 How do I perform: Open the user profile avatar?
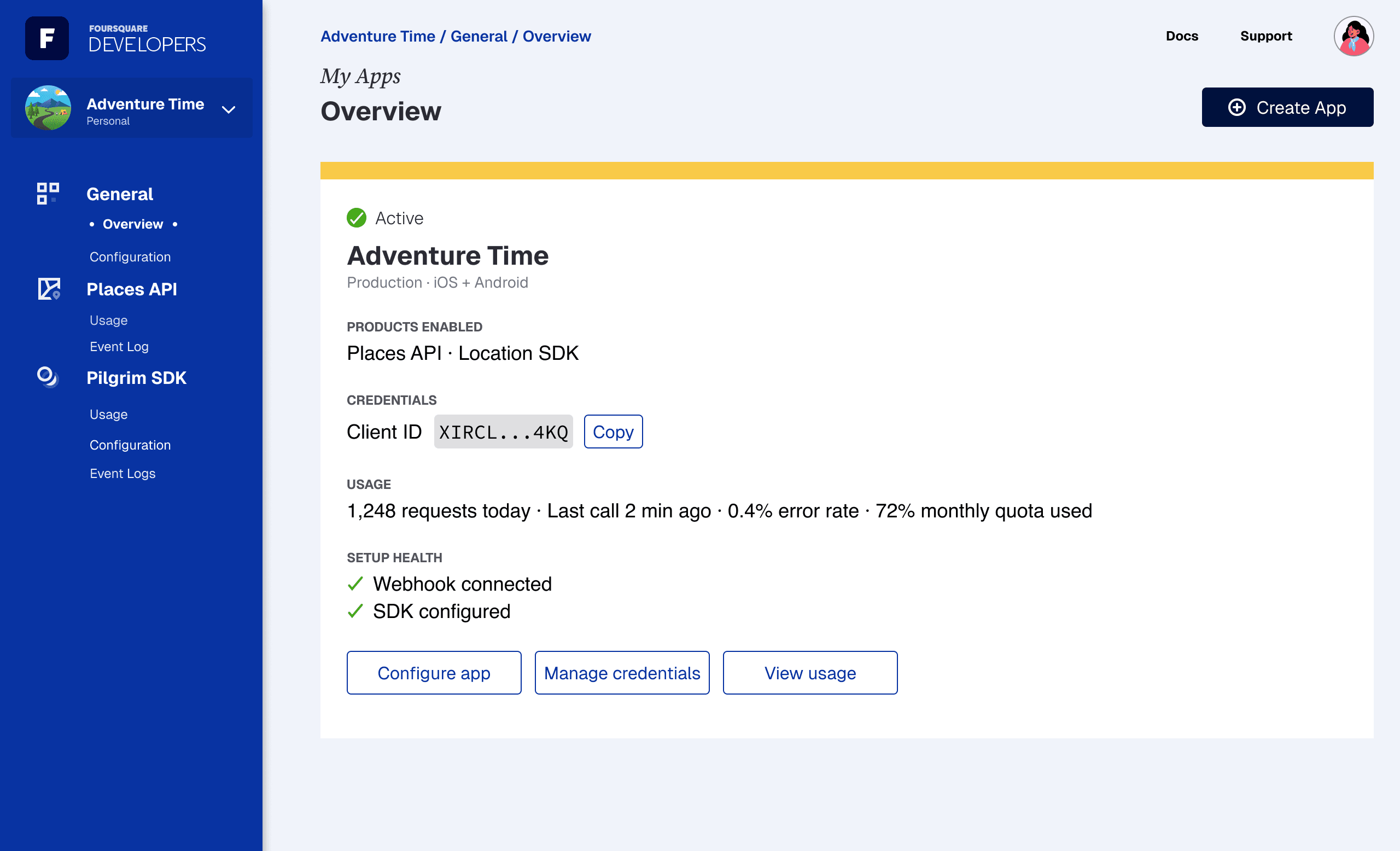[1354, 36]
